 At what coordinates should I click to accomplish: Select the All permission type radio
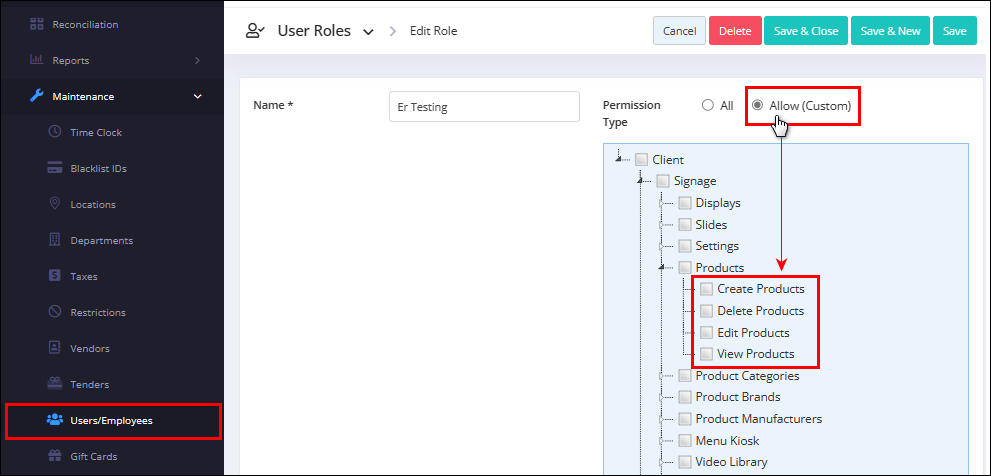708,106
